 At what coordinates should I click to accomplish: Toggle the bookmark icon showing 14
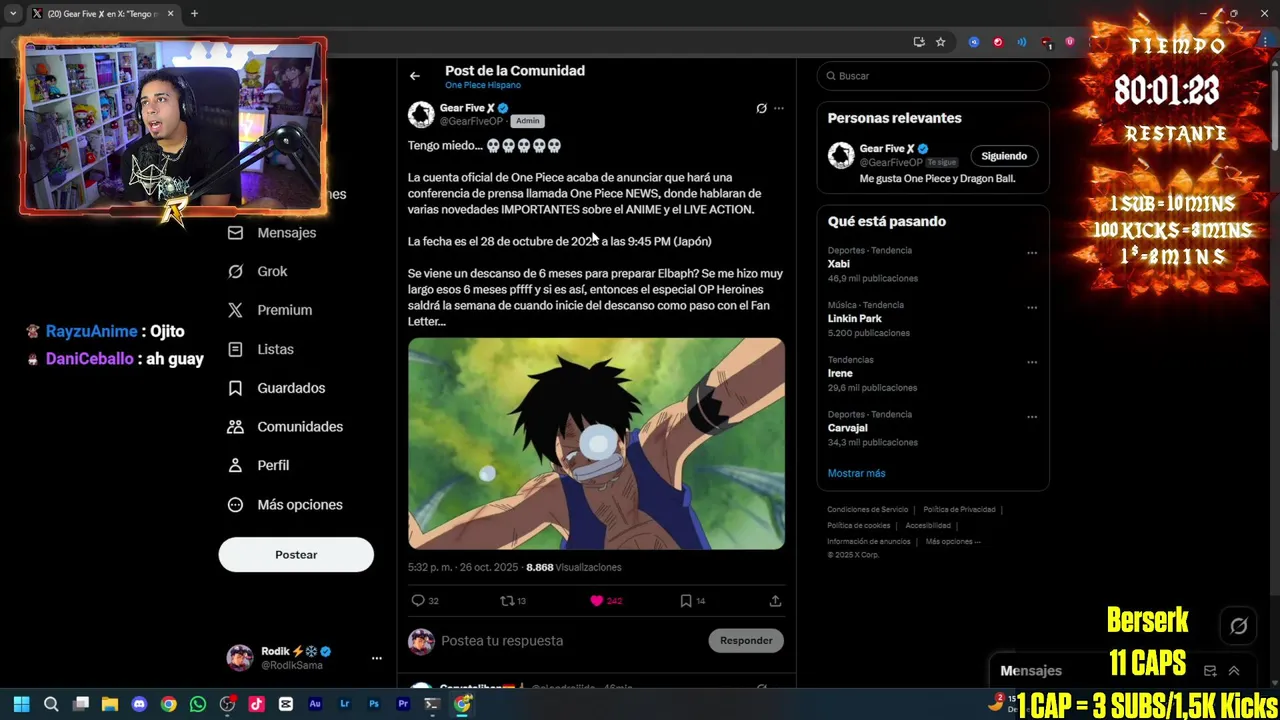point(686,600)
